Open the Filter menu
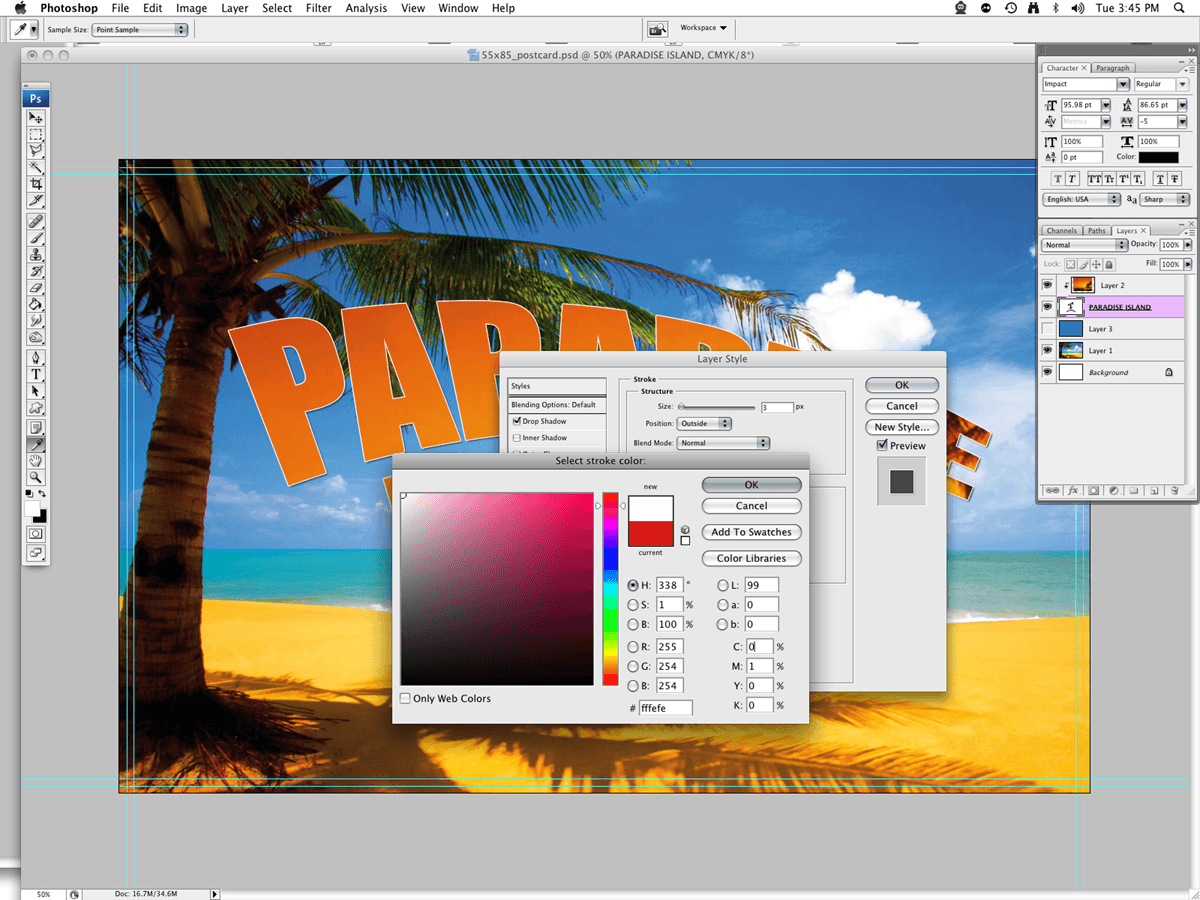1200x900 pixels. [x=318, y=8]
